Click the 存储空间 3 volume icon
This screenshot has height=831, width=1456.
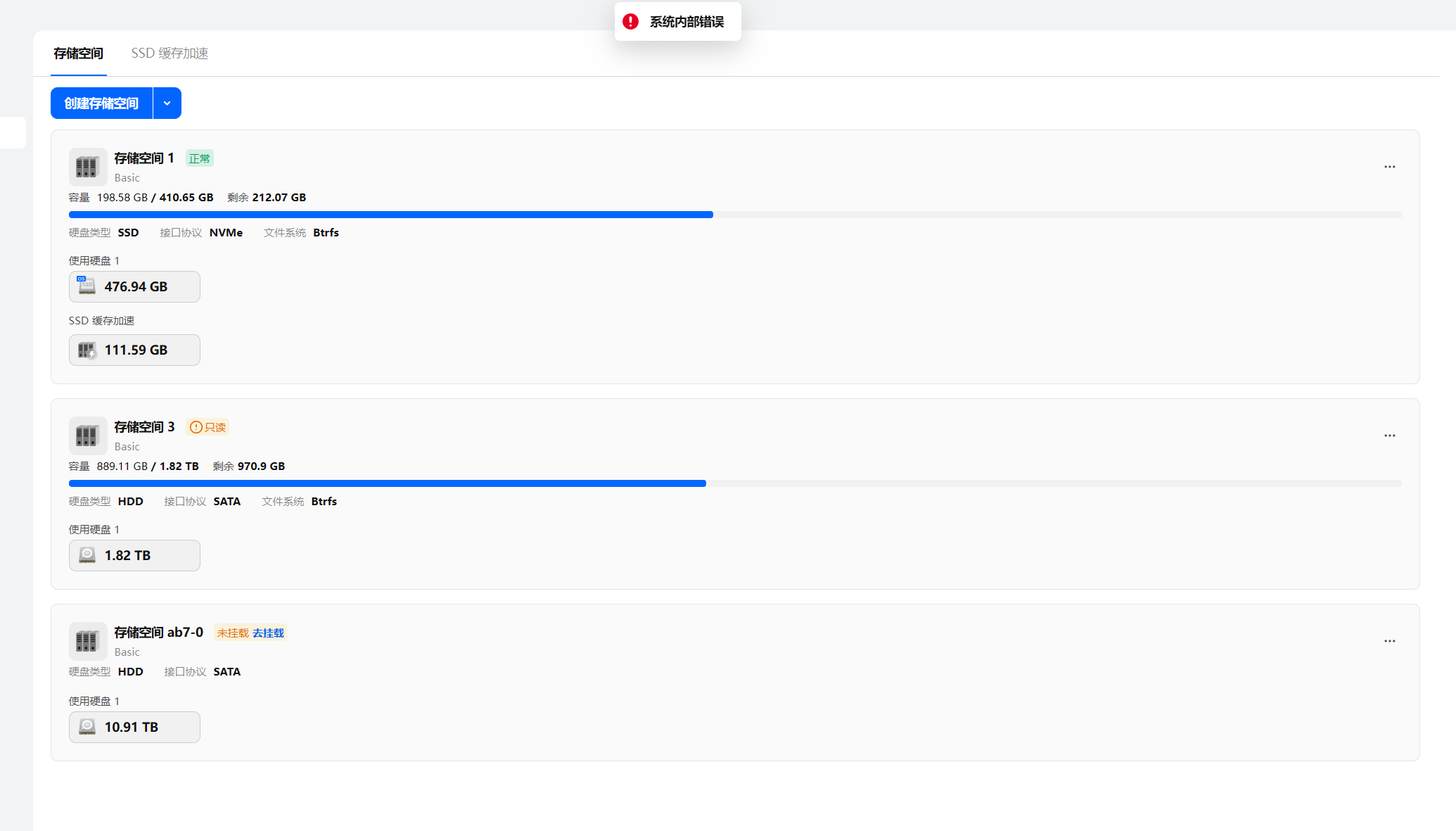pyautogui.click(x=87, y=436)
